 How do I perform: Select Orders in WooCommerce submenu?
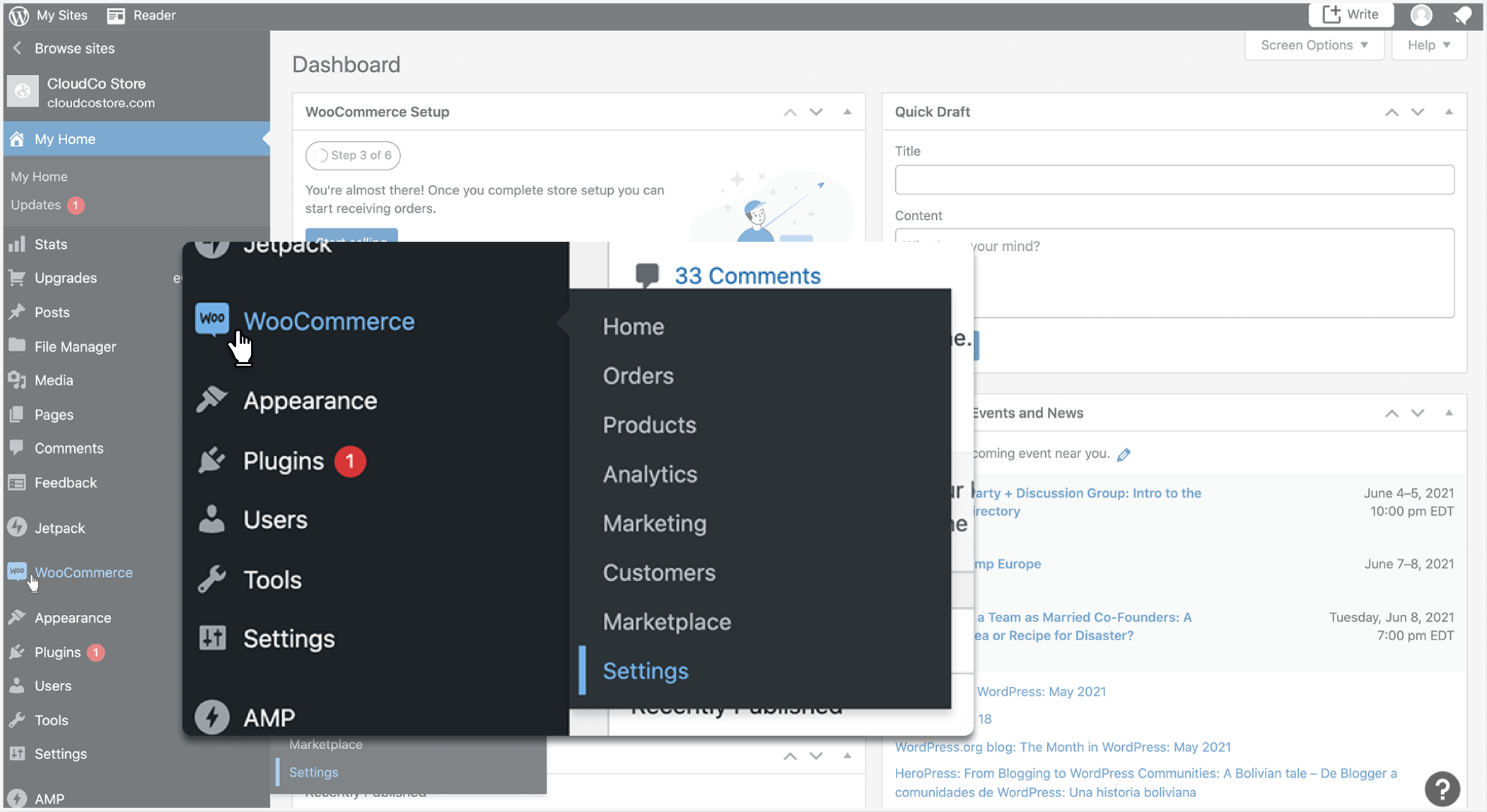[638, 376]
